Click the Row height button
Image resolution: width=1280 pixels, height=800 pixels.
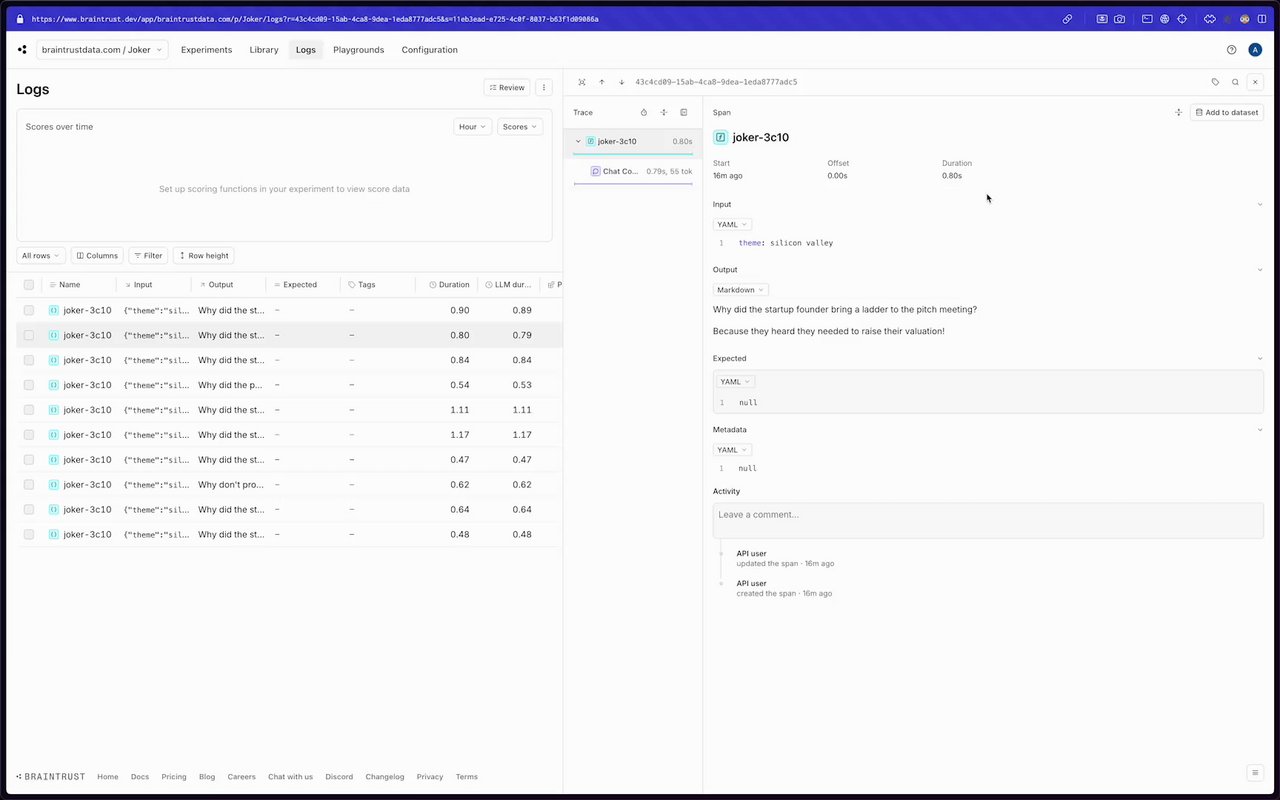203,256
